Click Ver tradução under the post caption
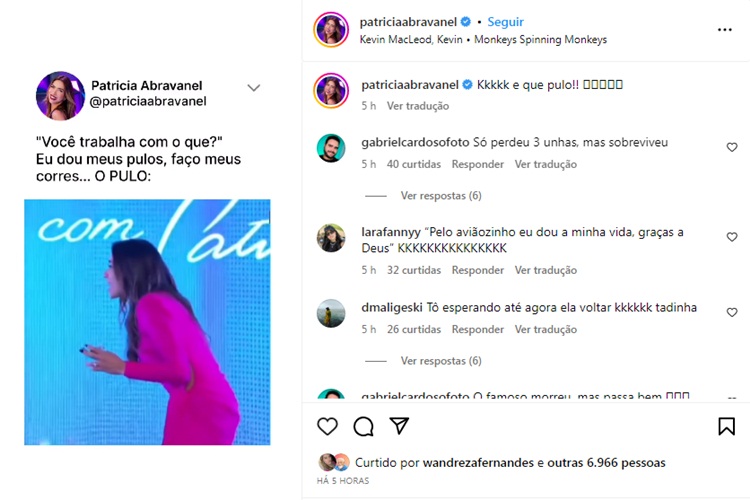 418,106
